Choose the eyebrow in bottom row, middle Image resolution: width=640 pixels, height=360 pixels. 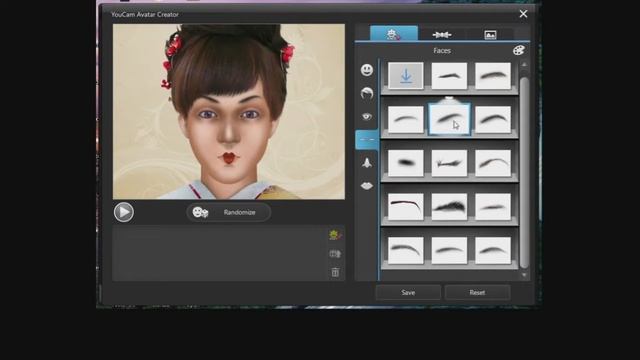[449, 250]
